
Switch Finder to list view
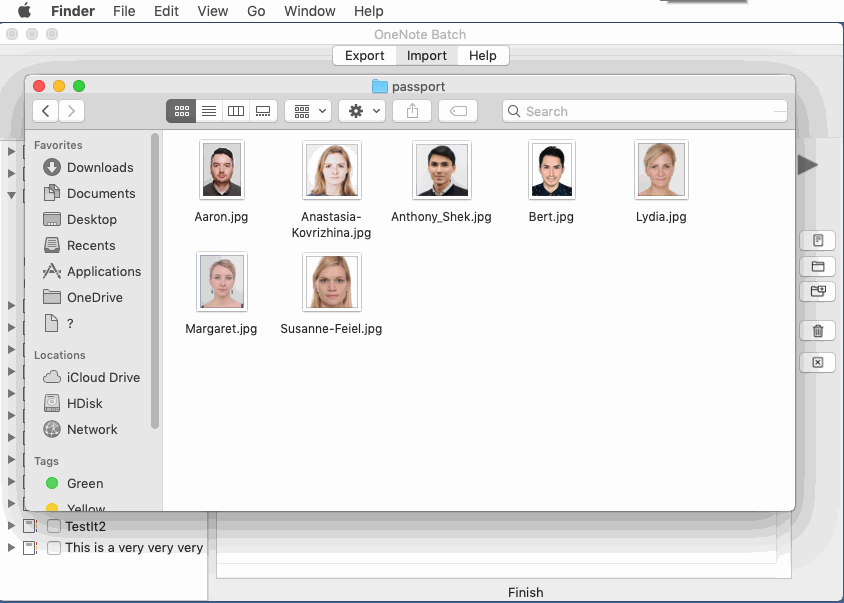(x=209, y=111)
